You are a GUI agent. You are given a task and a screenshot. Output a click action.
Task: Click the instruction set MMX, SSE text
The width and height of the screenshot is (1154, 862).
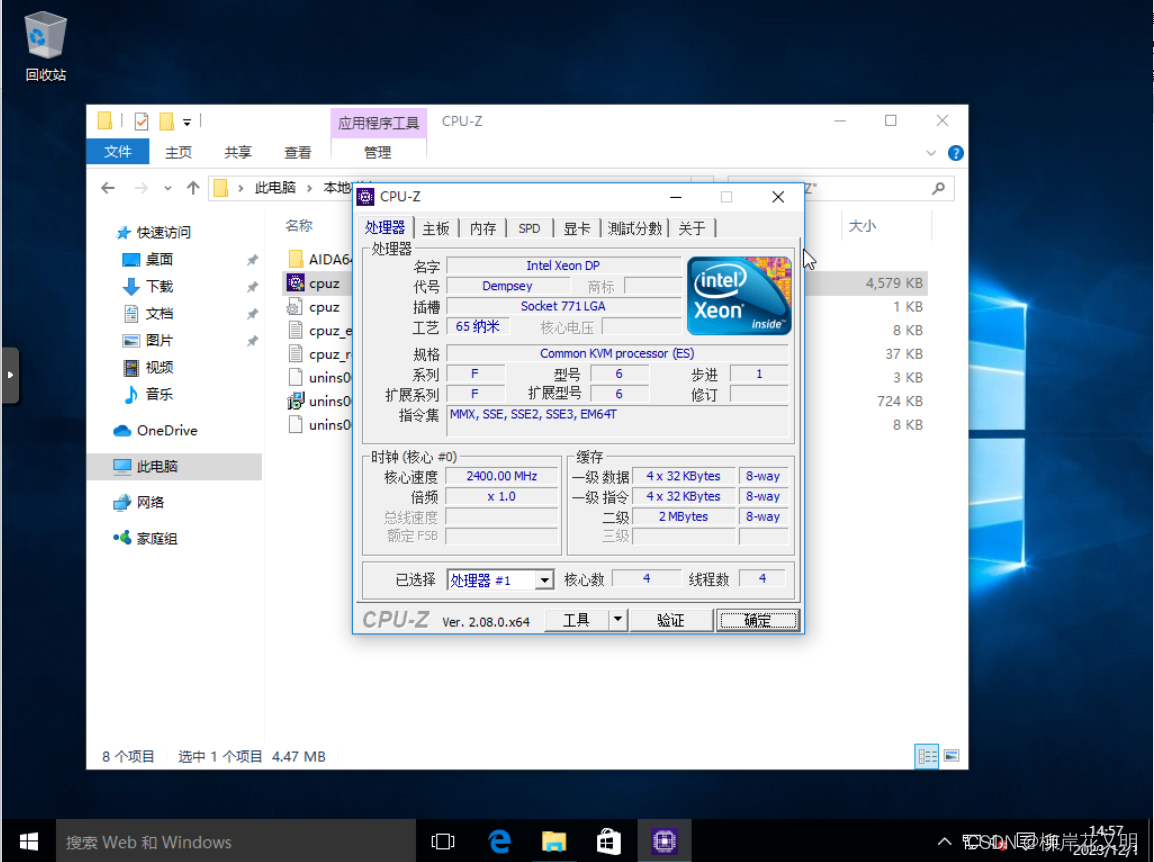[534, 414]
